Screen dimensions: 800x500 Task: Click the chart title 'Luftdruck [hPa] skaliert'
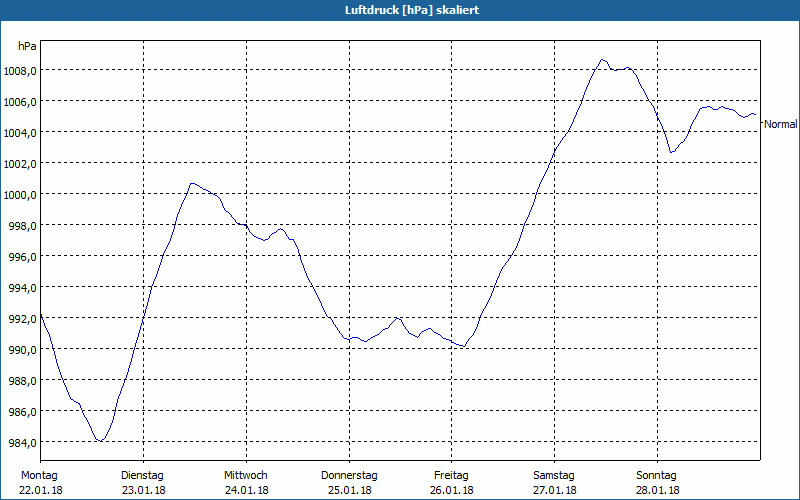(x=412, y=10)
